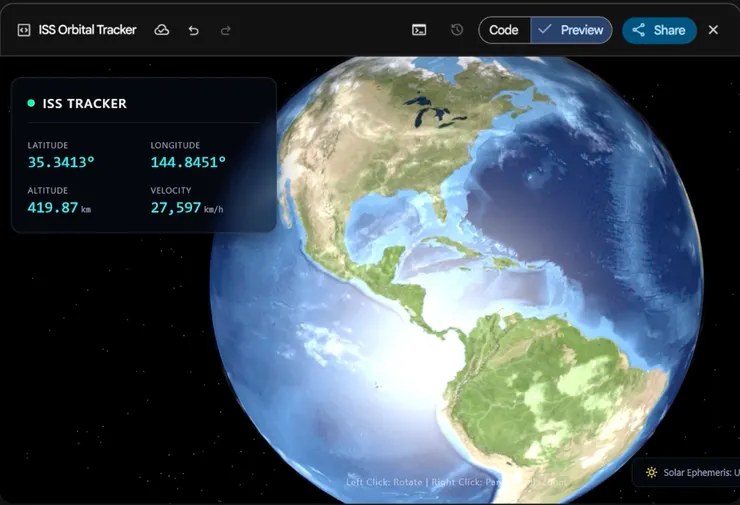
Task: Expand the Solar Ephemeris panel
Action: 687,472
